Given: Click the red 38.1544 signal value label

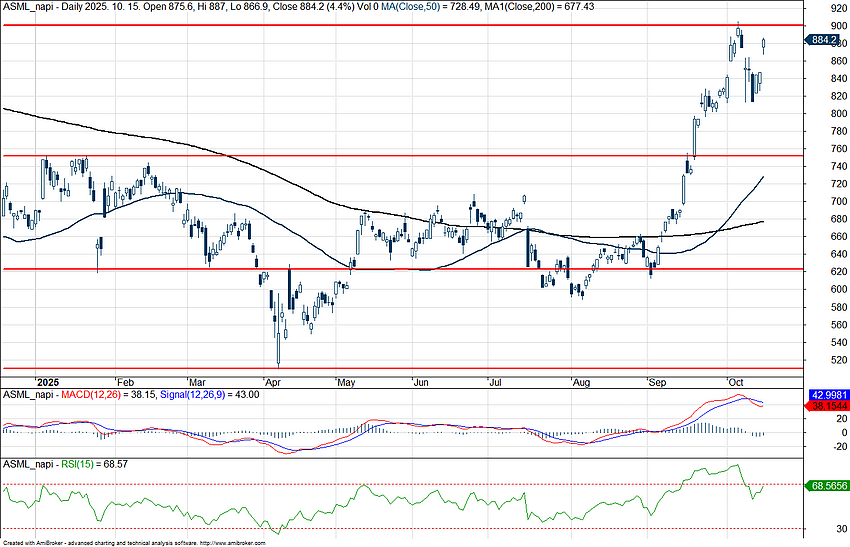Looking at the screenshot, I should click(825, 407).
